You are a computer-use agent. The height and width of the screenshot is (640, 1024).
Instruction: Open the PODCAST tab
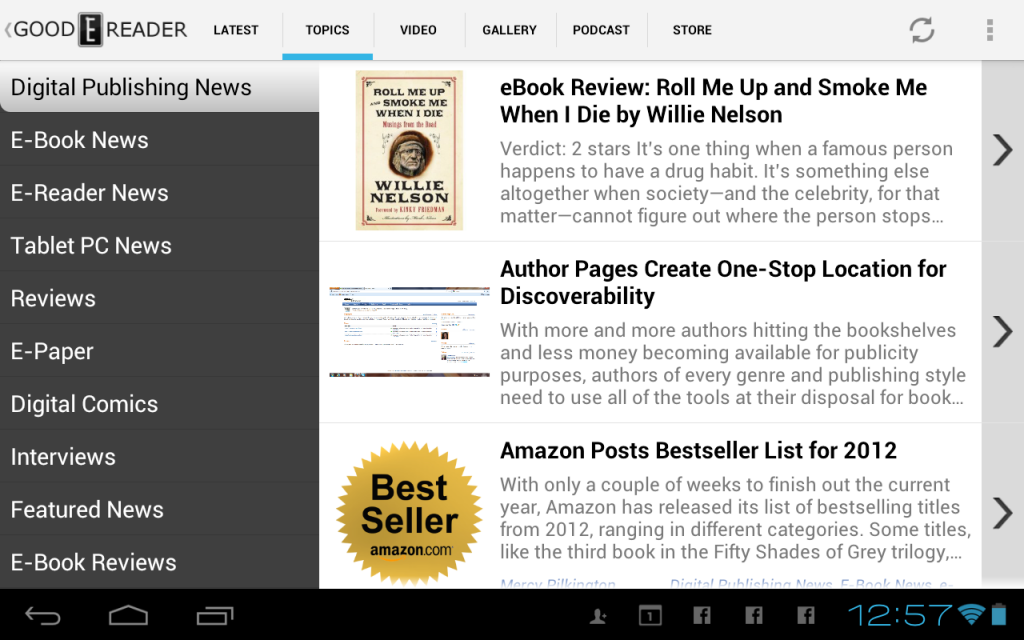click(x=601, y=30)
